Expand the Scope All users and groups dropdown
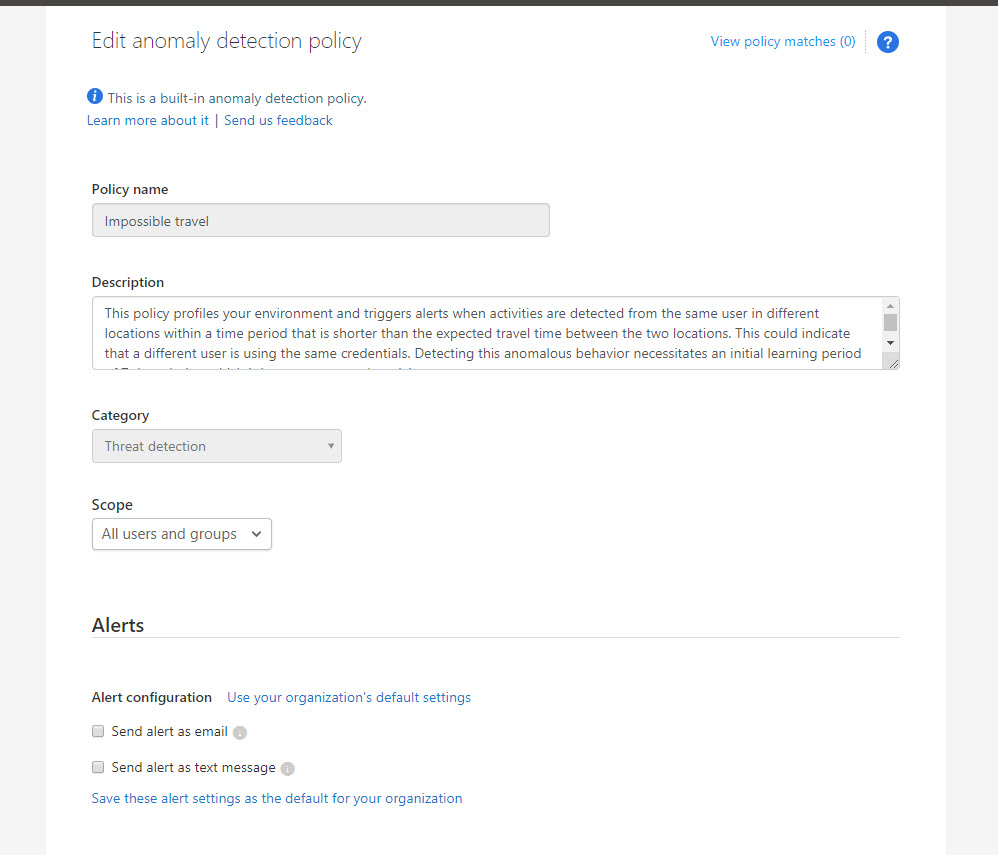This screenshot has height=855, width=998. [181, 534]
